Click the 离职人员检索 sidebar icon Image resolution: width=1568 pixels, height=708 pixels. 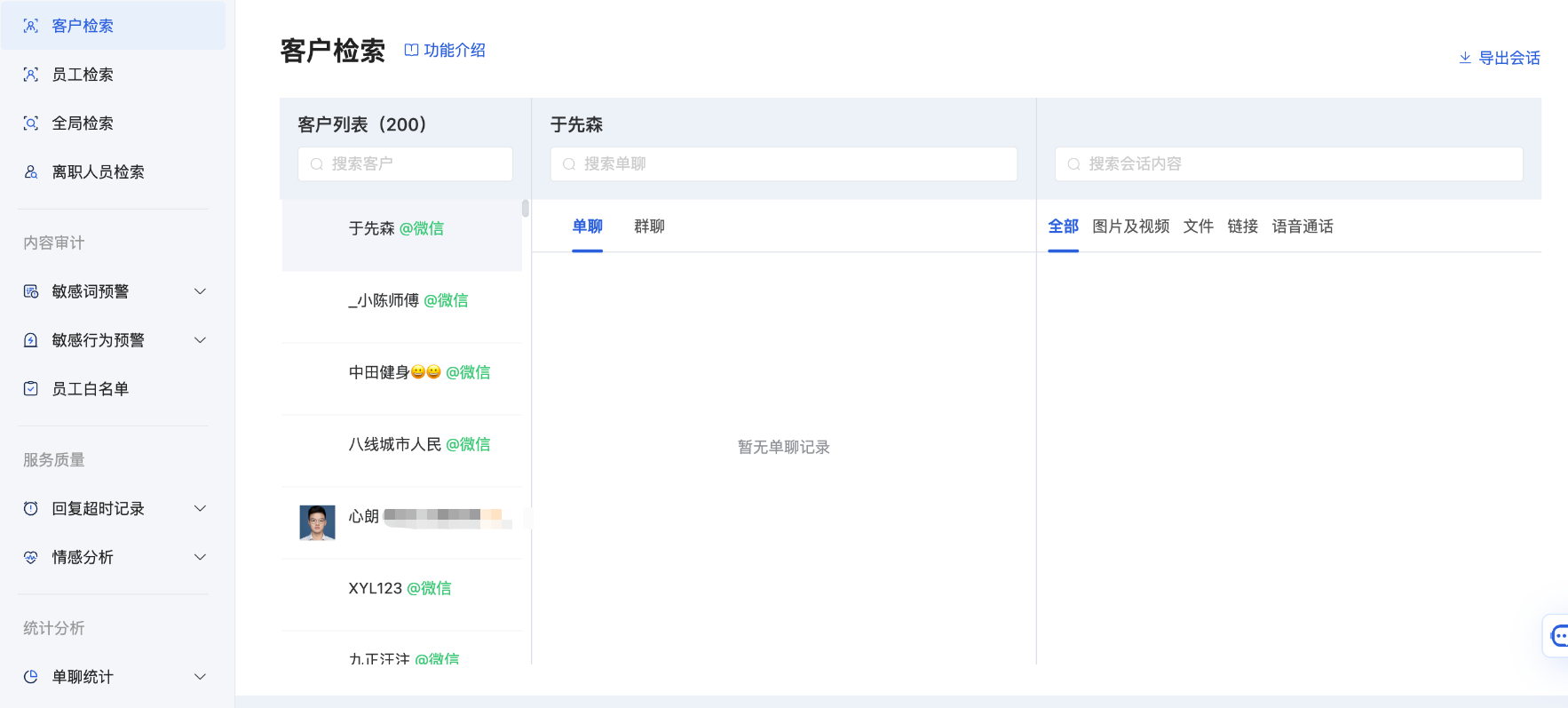[31, 172]
